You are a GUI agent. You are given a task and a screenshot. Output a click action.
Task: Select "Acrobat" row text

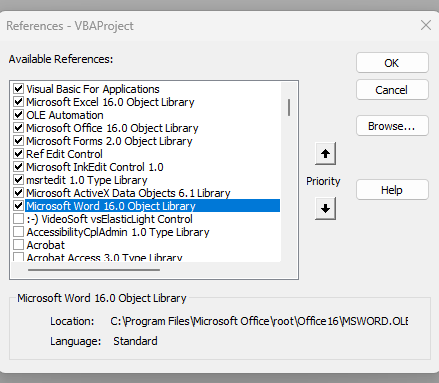46,245
